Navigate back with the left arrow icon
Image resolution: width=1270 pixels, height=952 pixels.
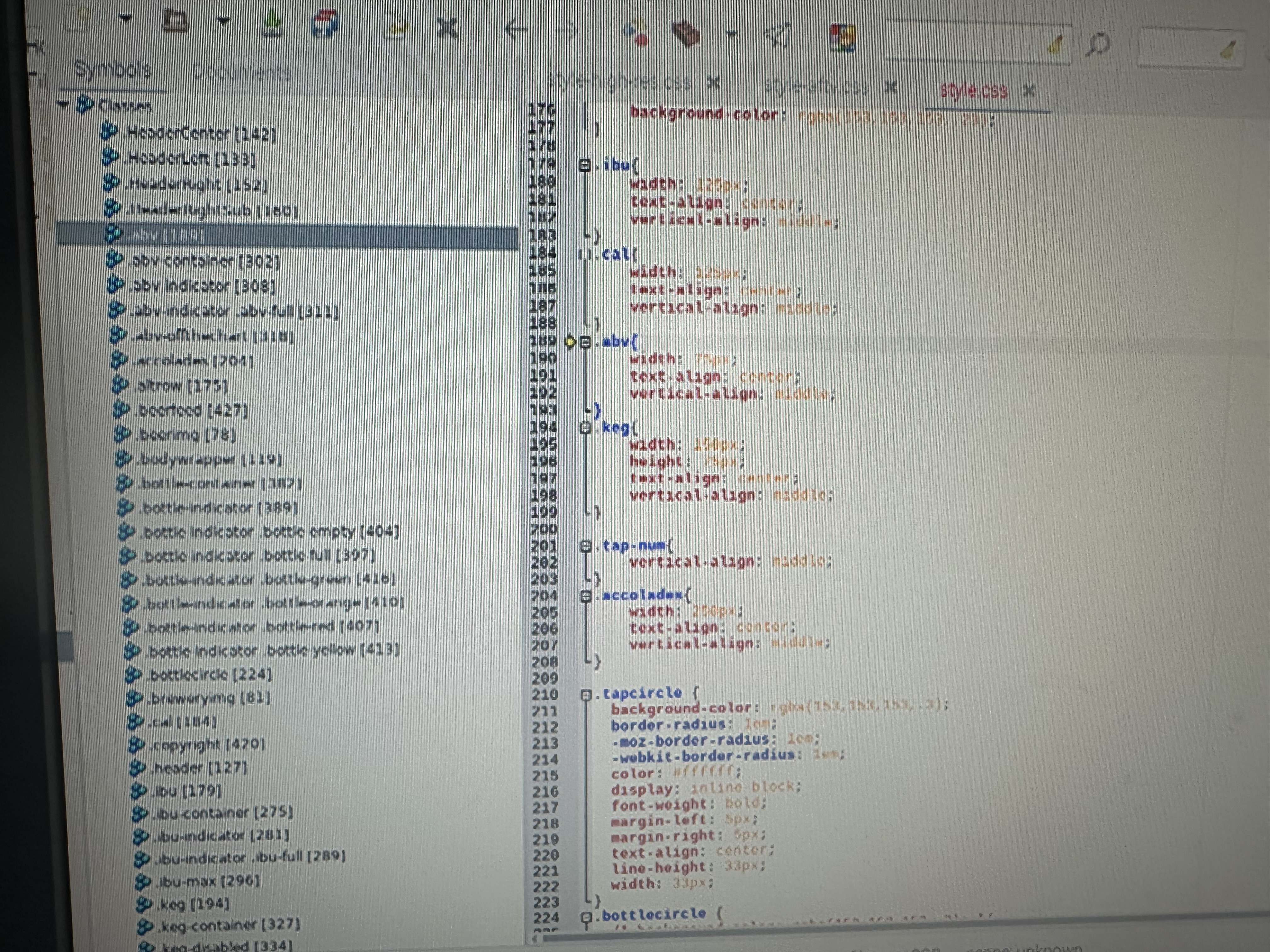point(515,29)
